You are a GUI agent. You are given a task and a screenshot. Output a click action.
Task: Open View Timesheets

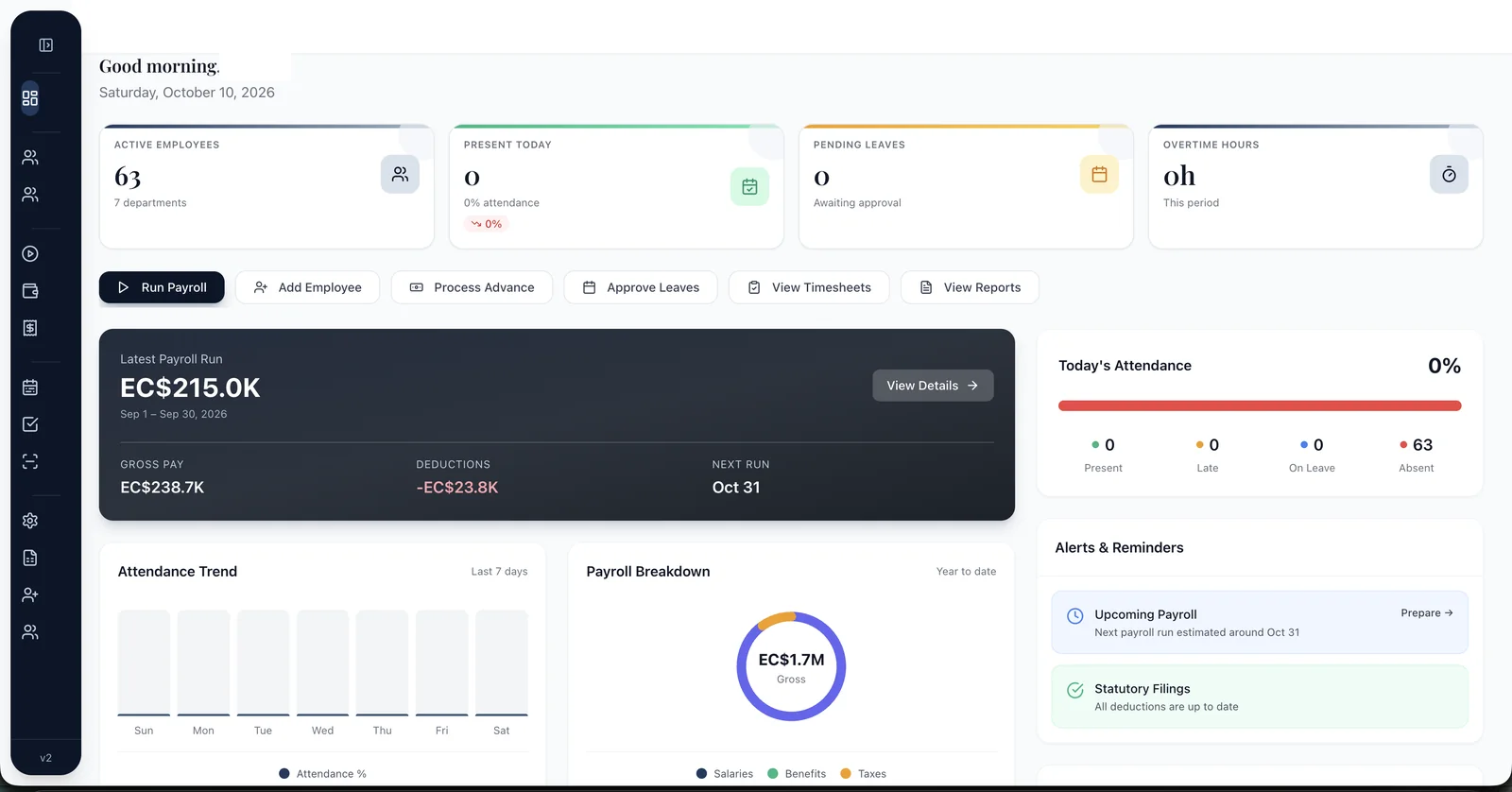pos(809,287)
